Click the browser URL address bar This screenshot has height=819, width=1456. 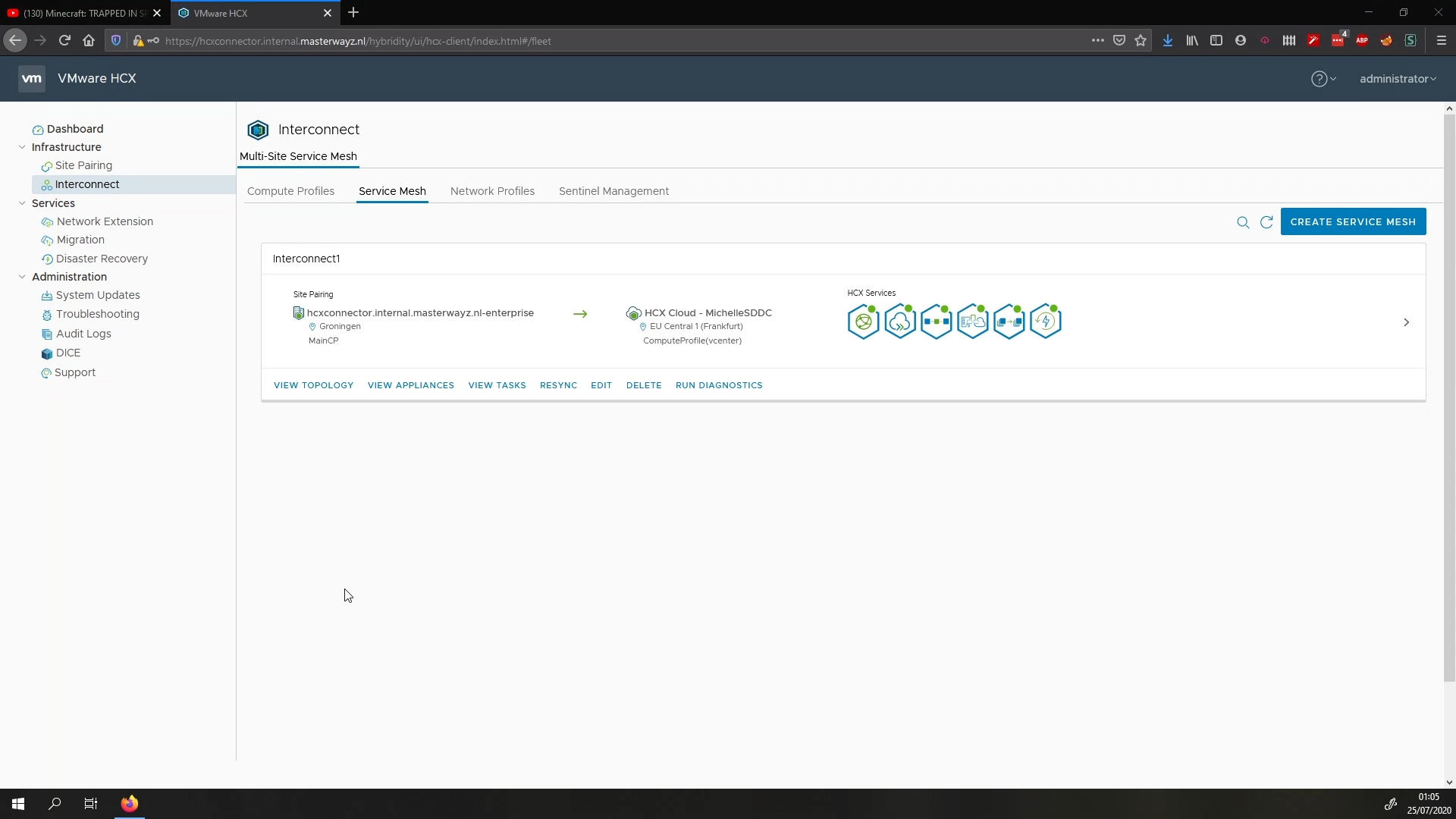click(x=622, y=41)
